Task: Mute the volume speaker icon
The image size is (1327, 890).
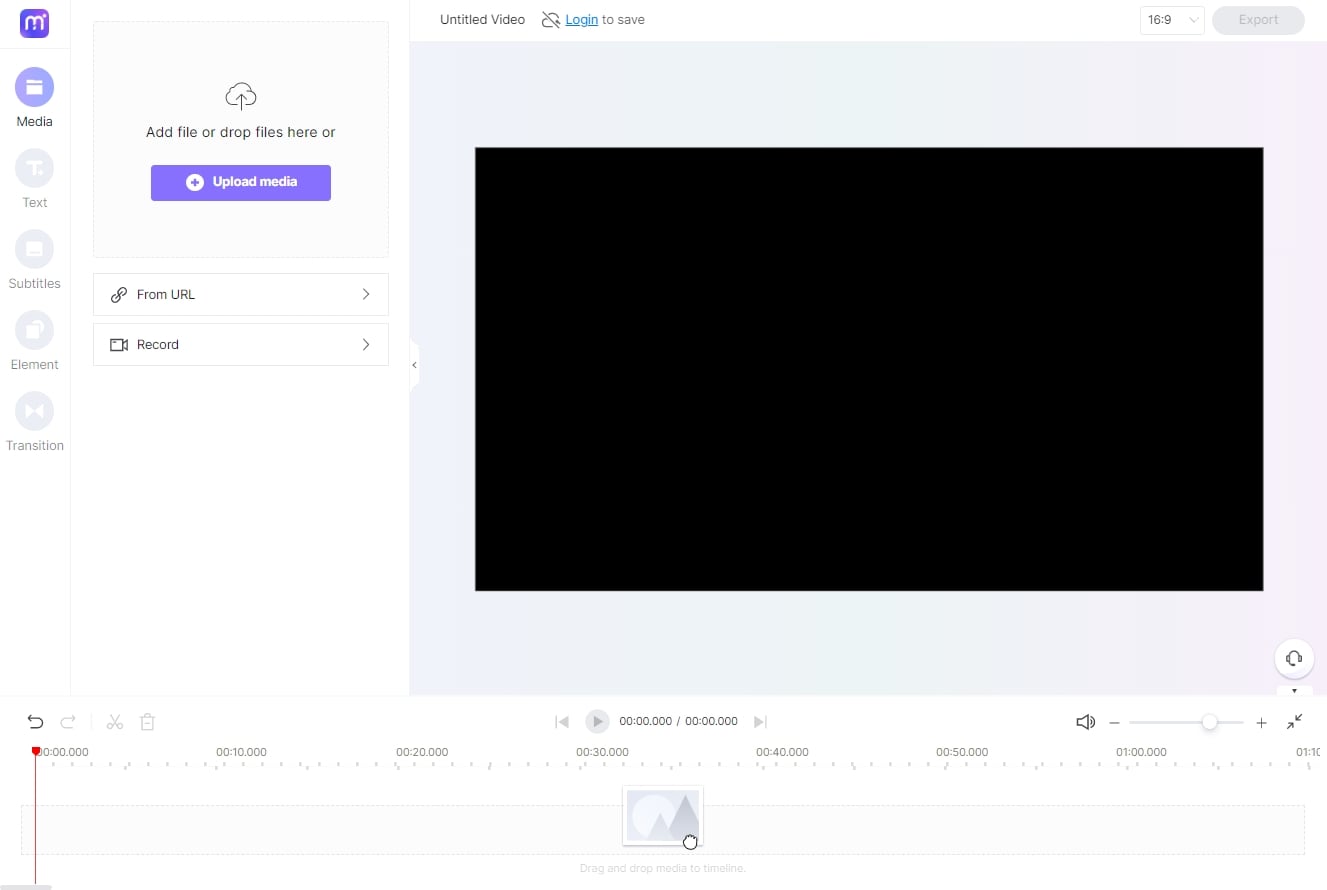Action: (1085, 721)
